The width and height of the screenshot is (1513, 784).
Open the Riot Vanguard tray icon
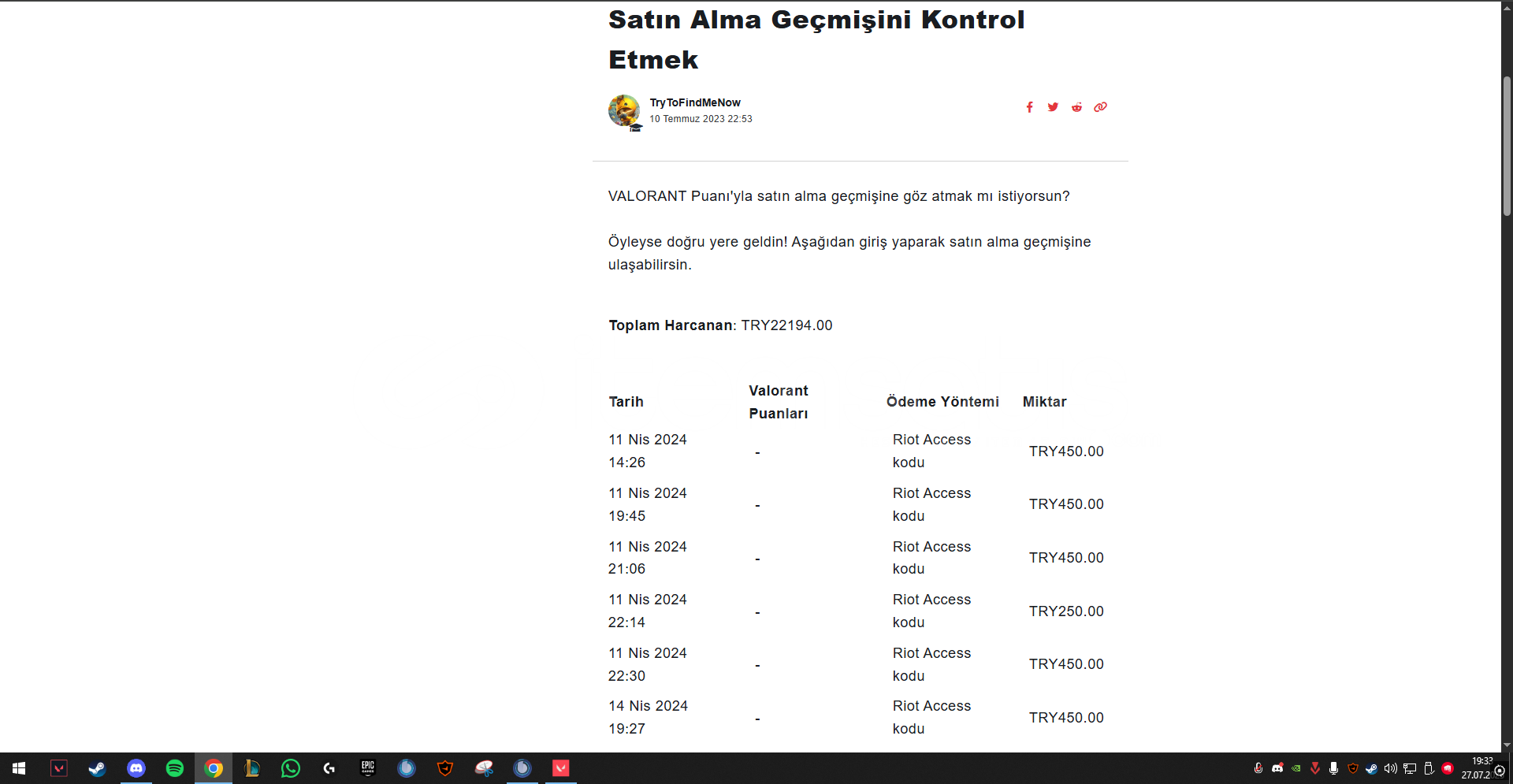[x=1315, y=768]
